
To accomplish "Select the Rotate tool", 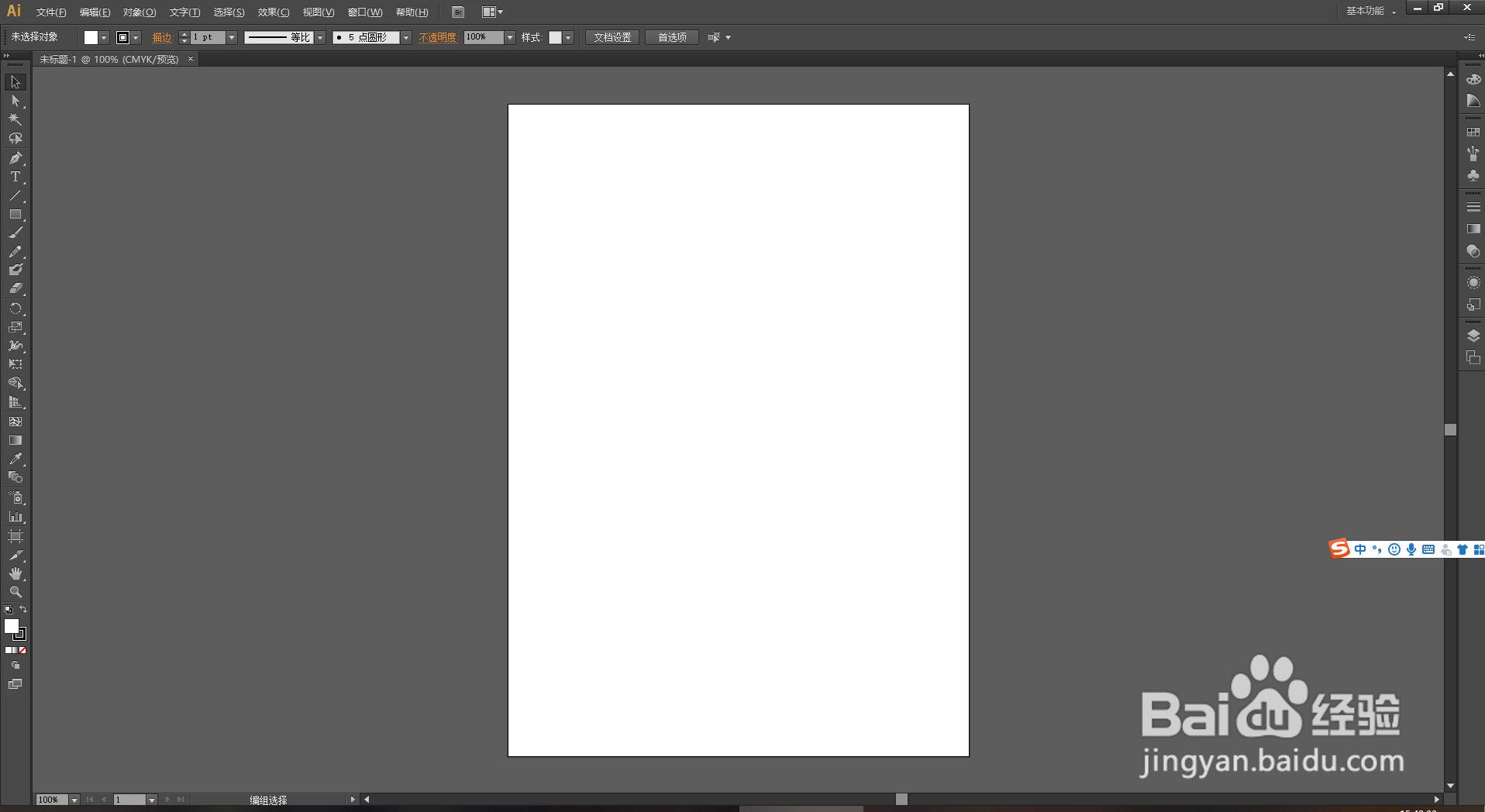I will click(16, 308).
